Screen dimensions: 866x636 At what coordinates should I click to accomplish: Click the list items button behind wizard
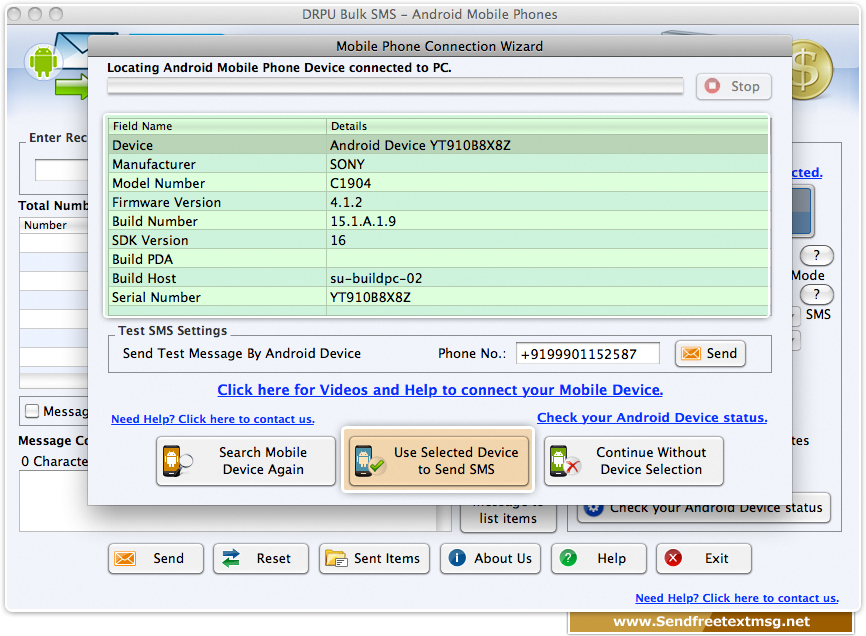pos(508,518)
